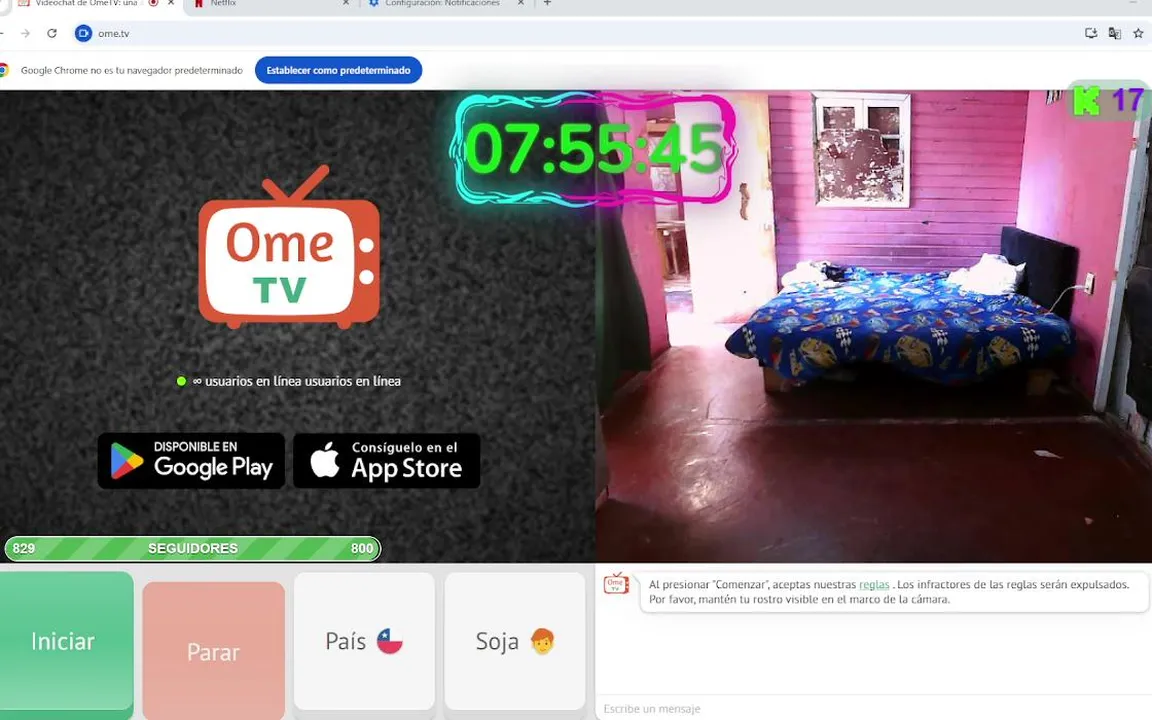
Task: Click the reglas link in chat
Action: coord(874,585)
